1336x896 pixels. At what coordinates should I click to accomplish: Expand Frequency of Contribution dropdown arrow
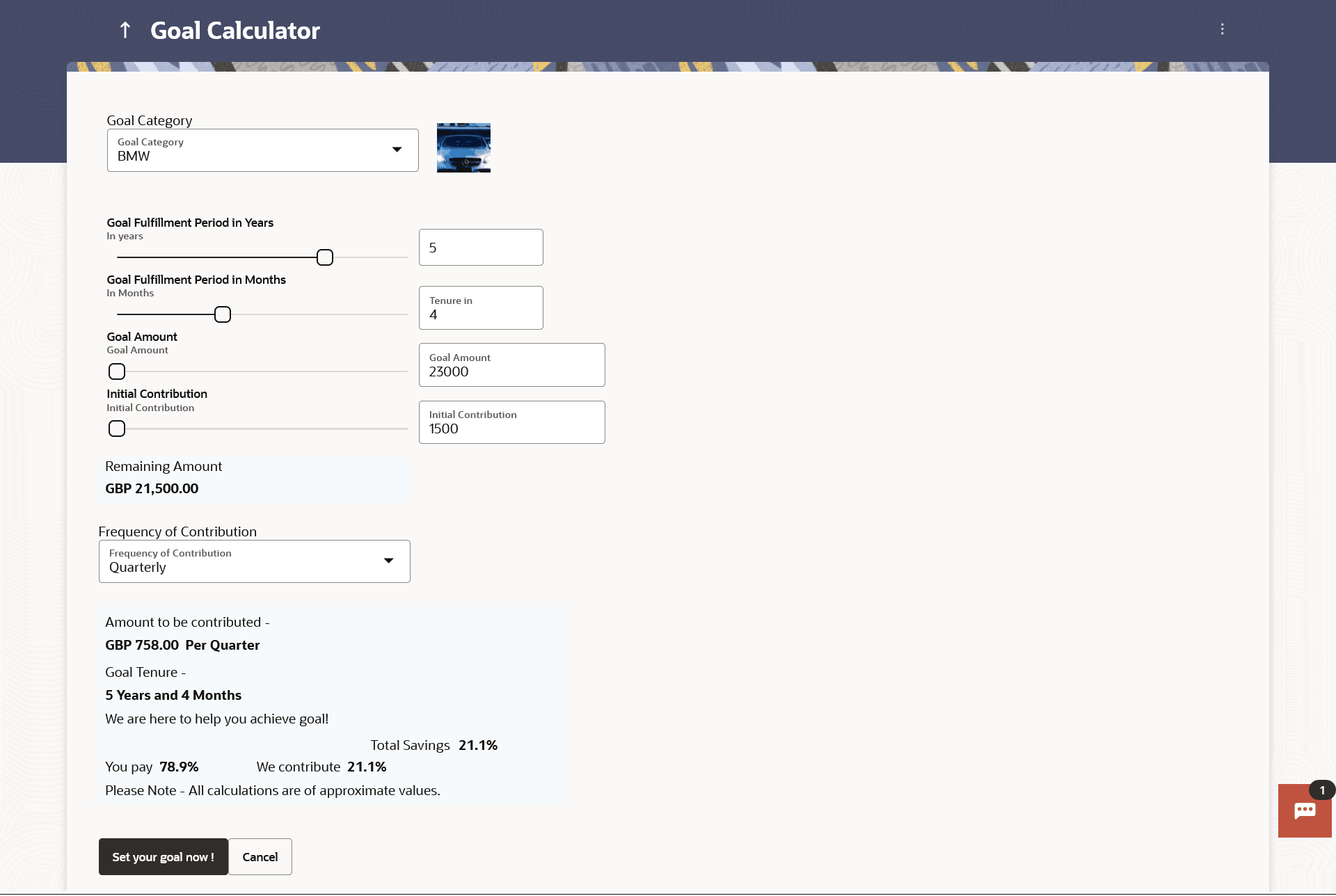(x=388, y=561)
